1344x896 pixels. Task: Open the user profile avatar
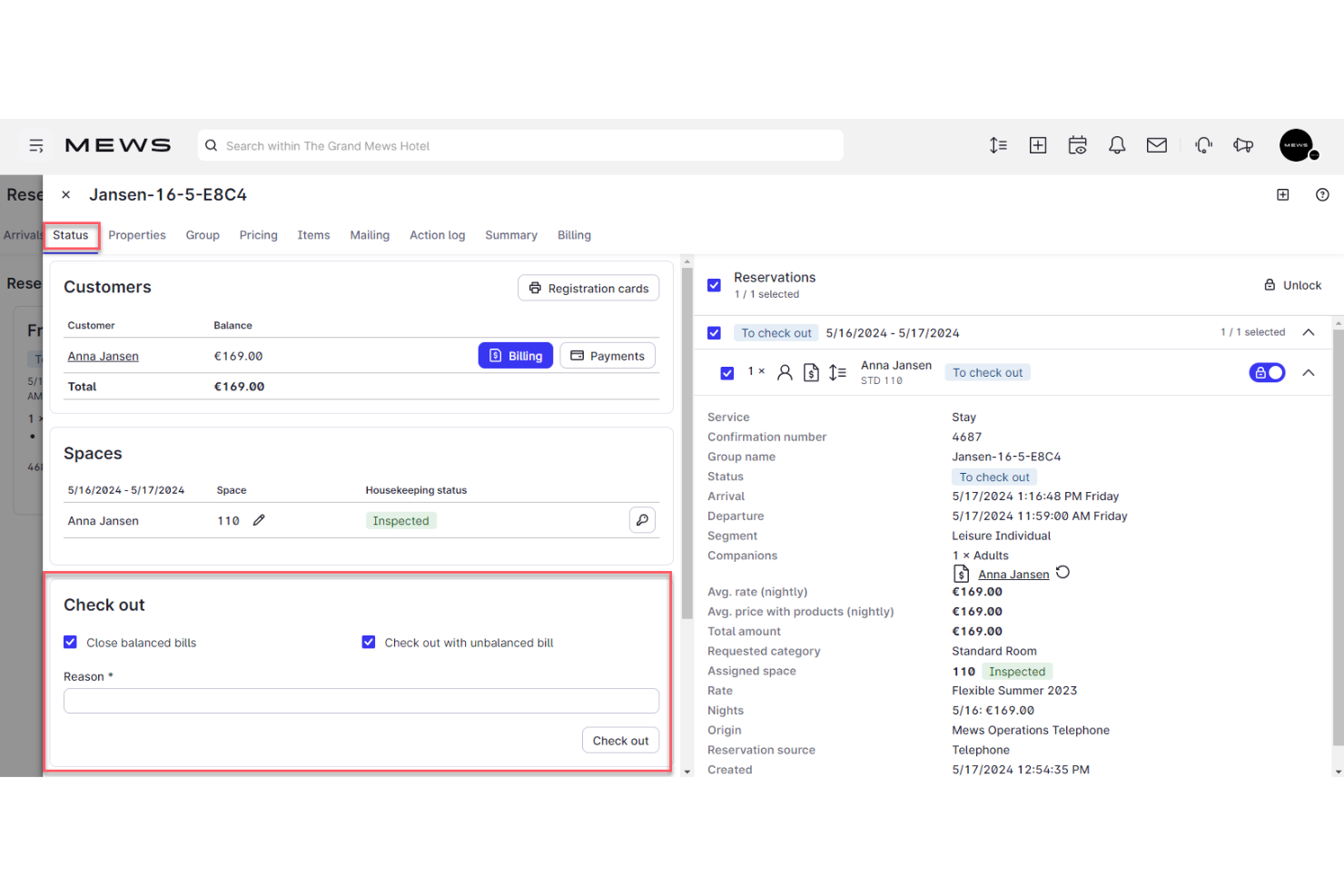coord(1297,145)
